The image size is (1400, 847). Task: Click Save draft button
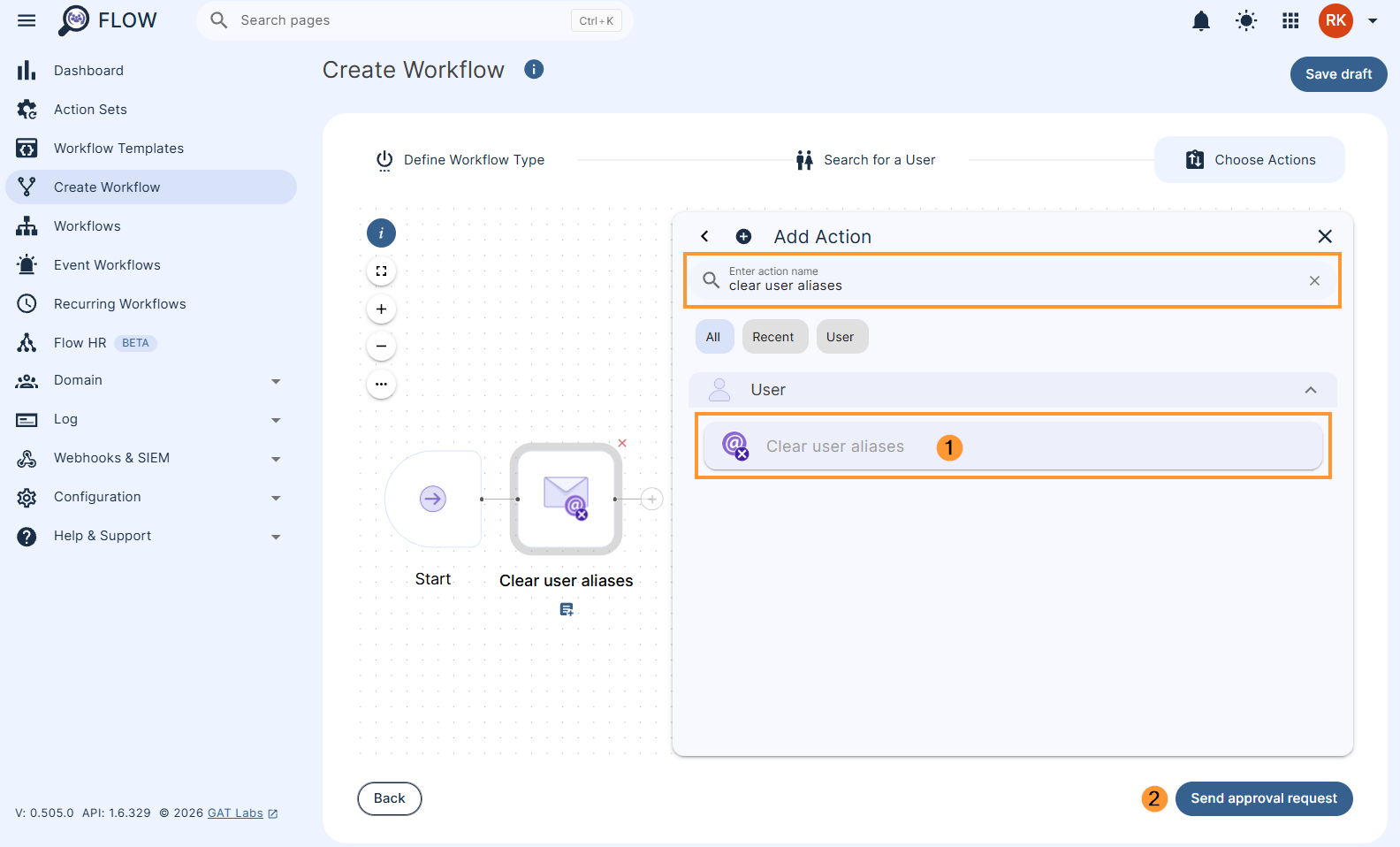(x=1338, y=74)
